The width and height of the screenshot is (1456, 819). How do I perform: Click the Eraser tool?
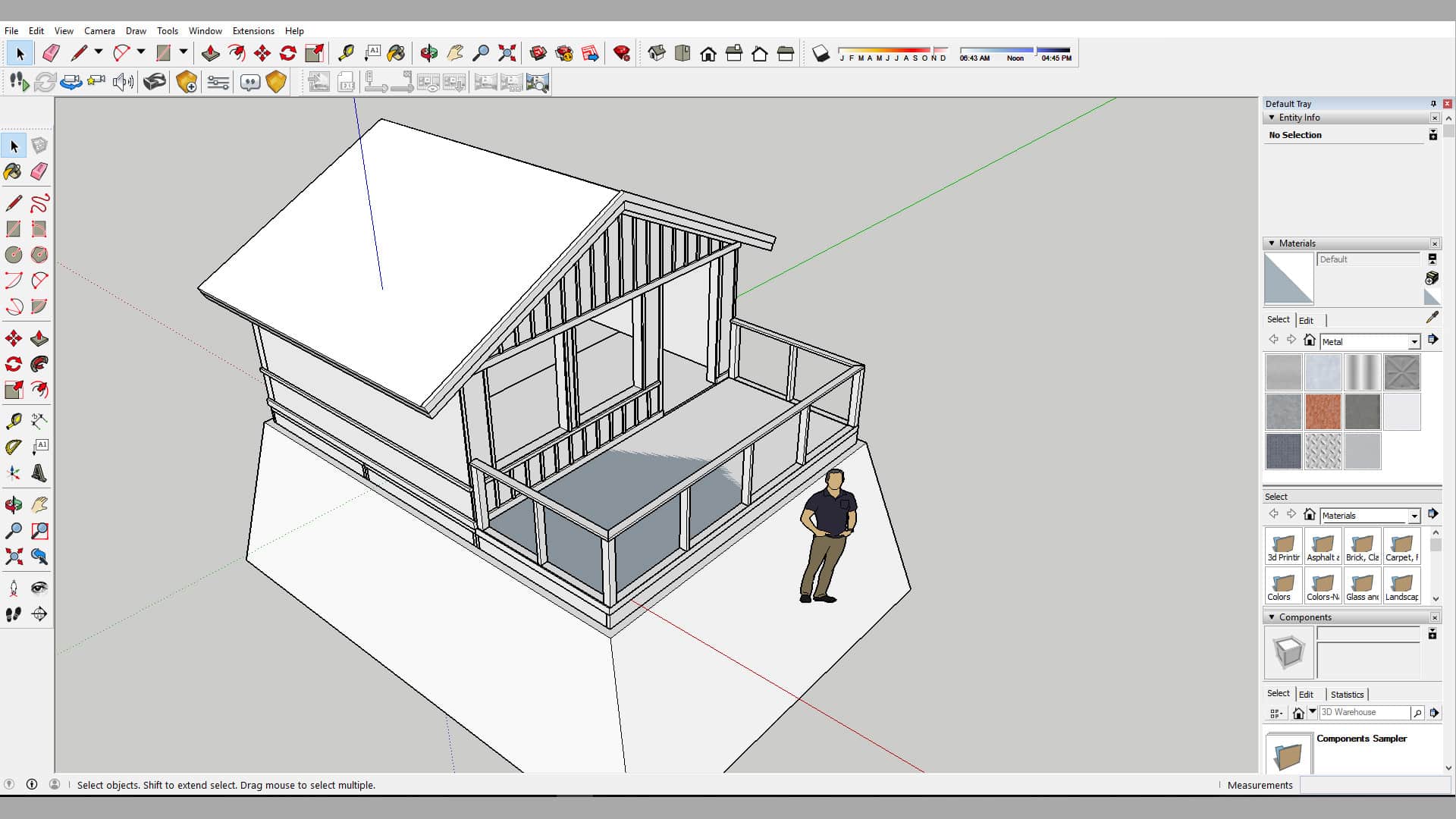coord(40,171)
